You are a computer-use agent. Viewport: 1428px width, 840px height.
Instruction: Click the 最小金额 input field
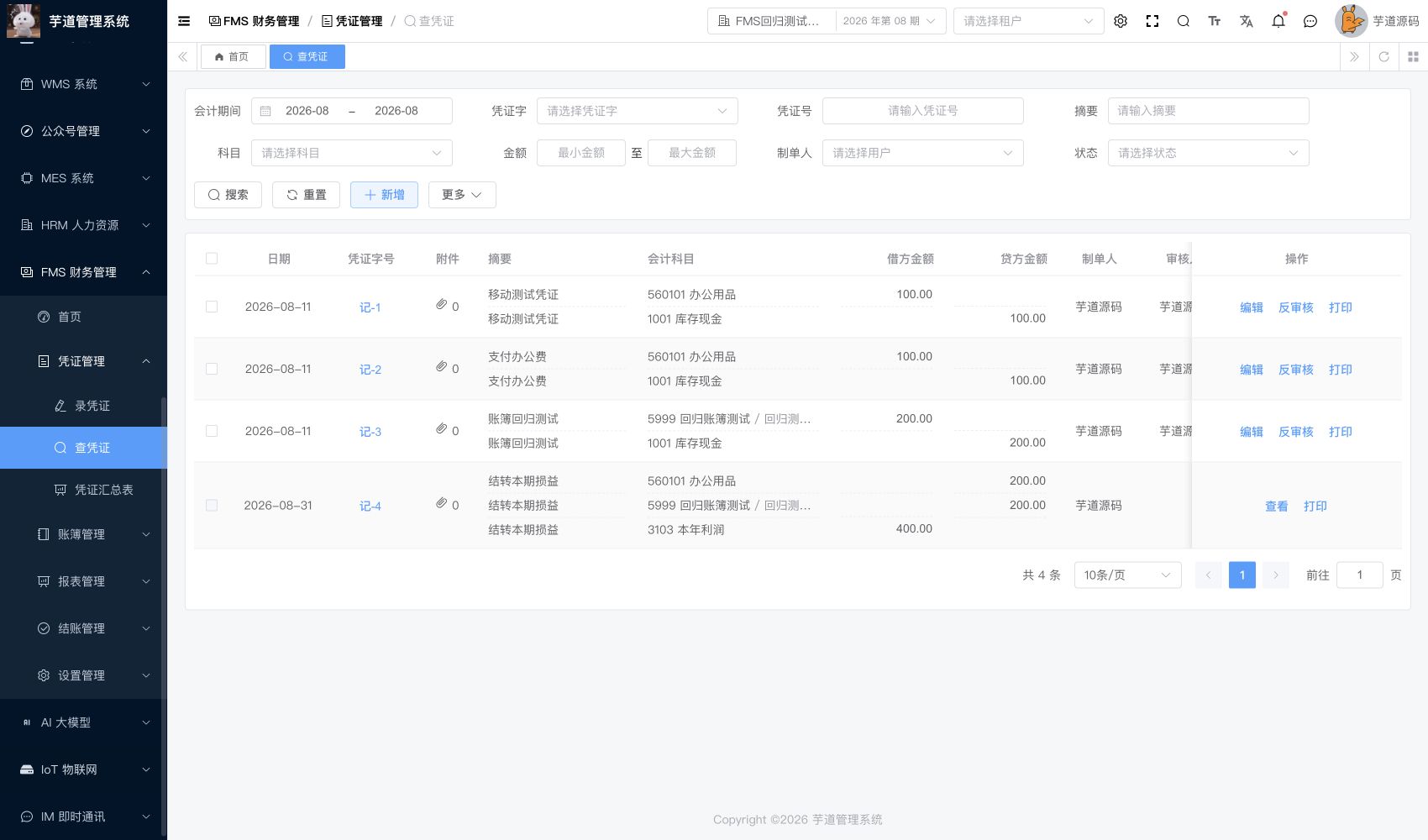tap(581, 153)
